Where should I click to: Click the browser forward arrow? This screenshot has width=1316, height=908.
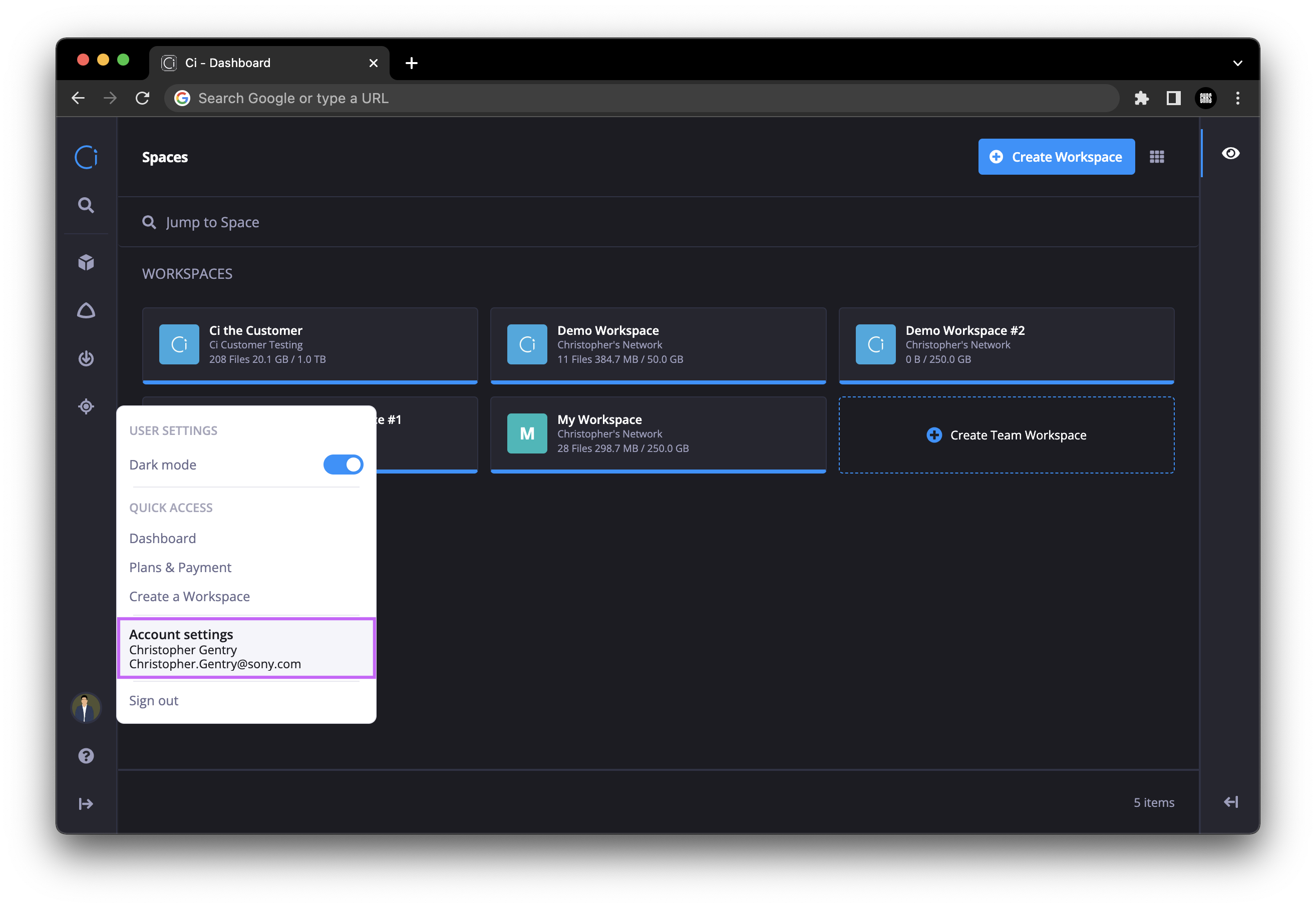point(110,99)
